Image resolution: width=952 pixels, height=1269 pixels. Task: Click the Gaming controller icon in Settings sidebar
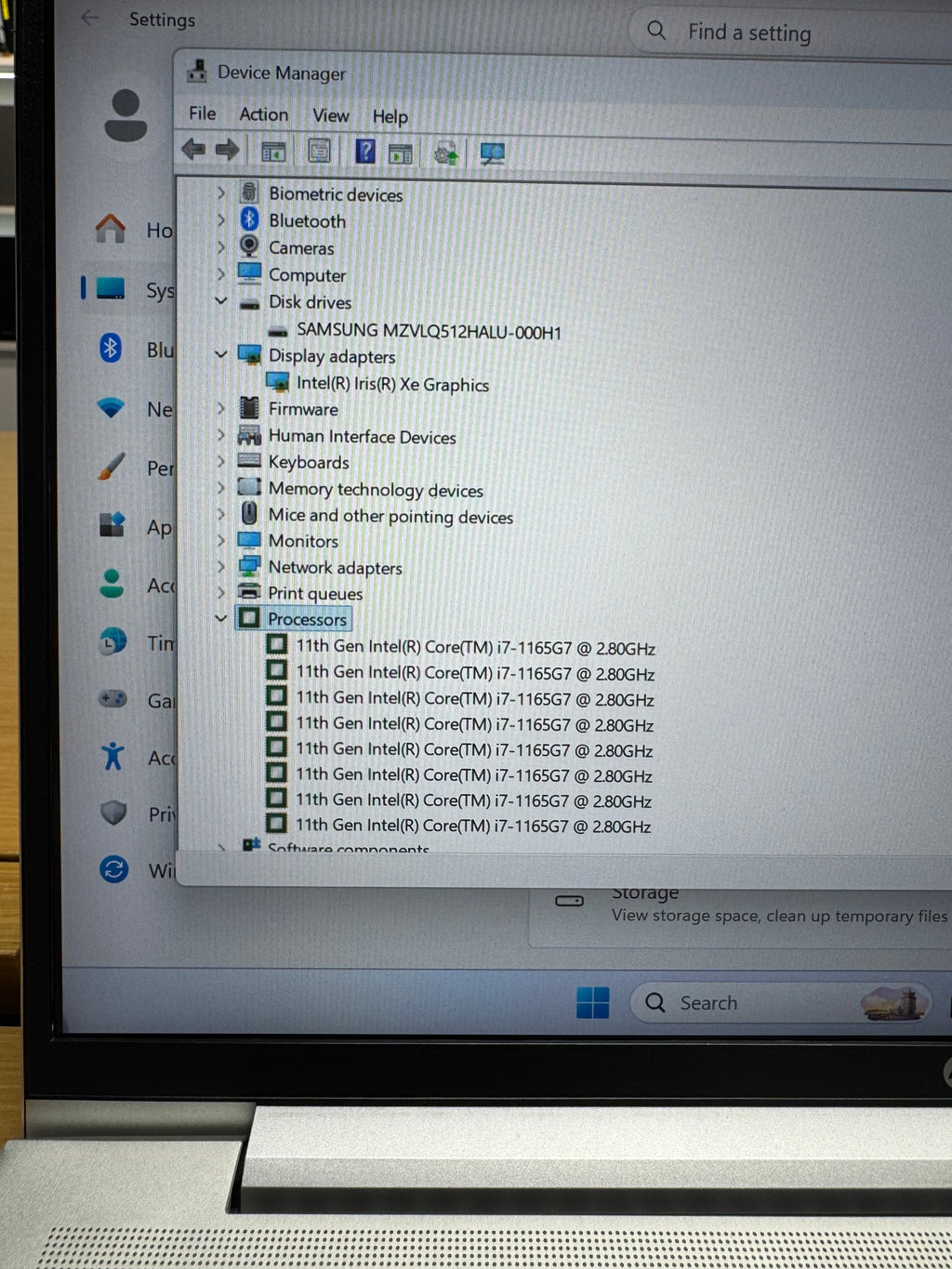(112, 698)
